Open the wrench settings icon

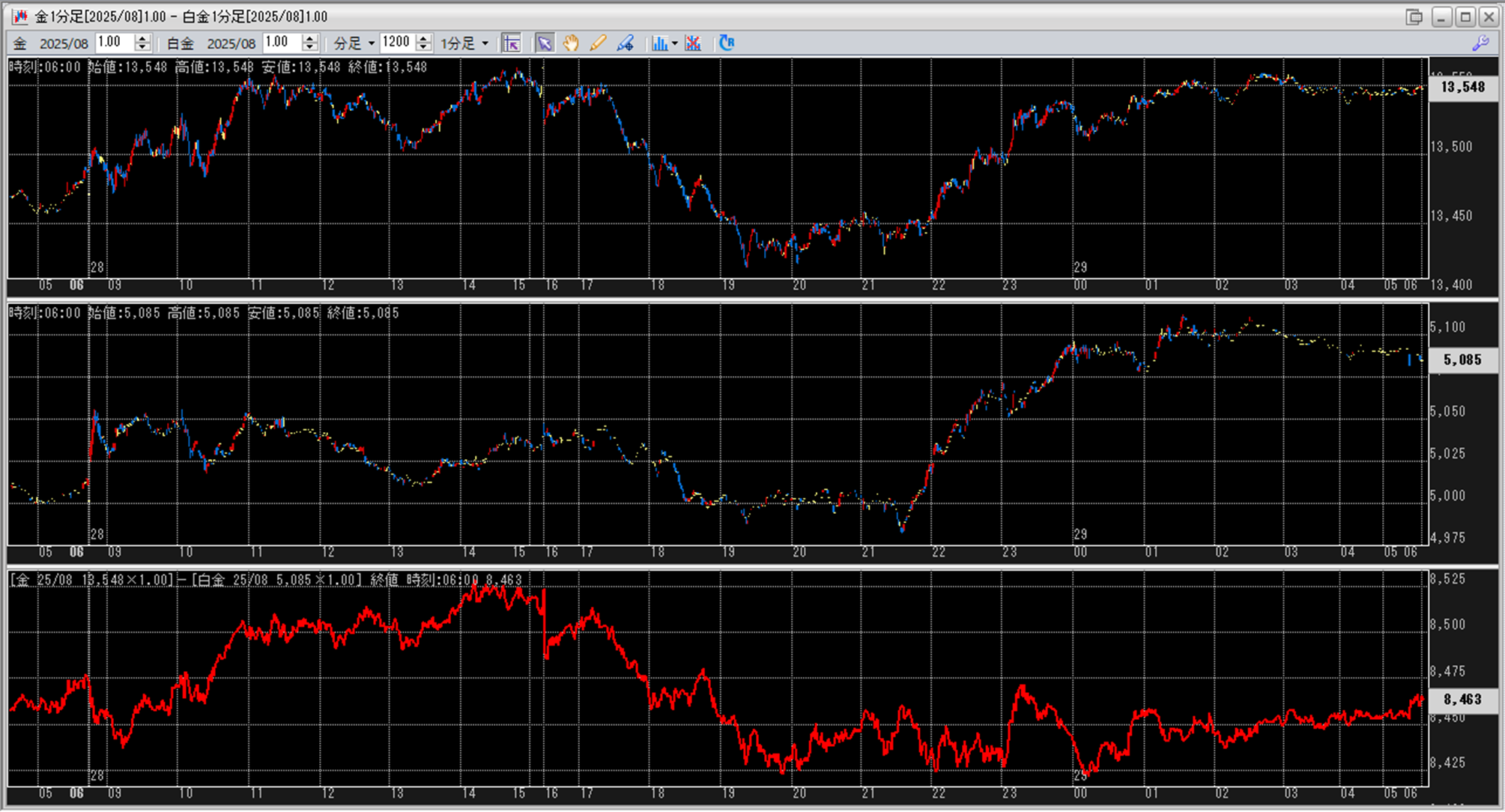pos(1480,43)
